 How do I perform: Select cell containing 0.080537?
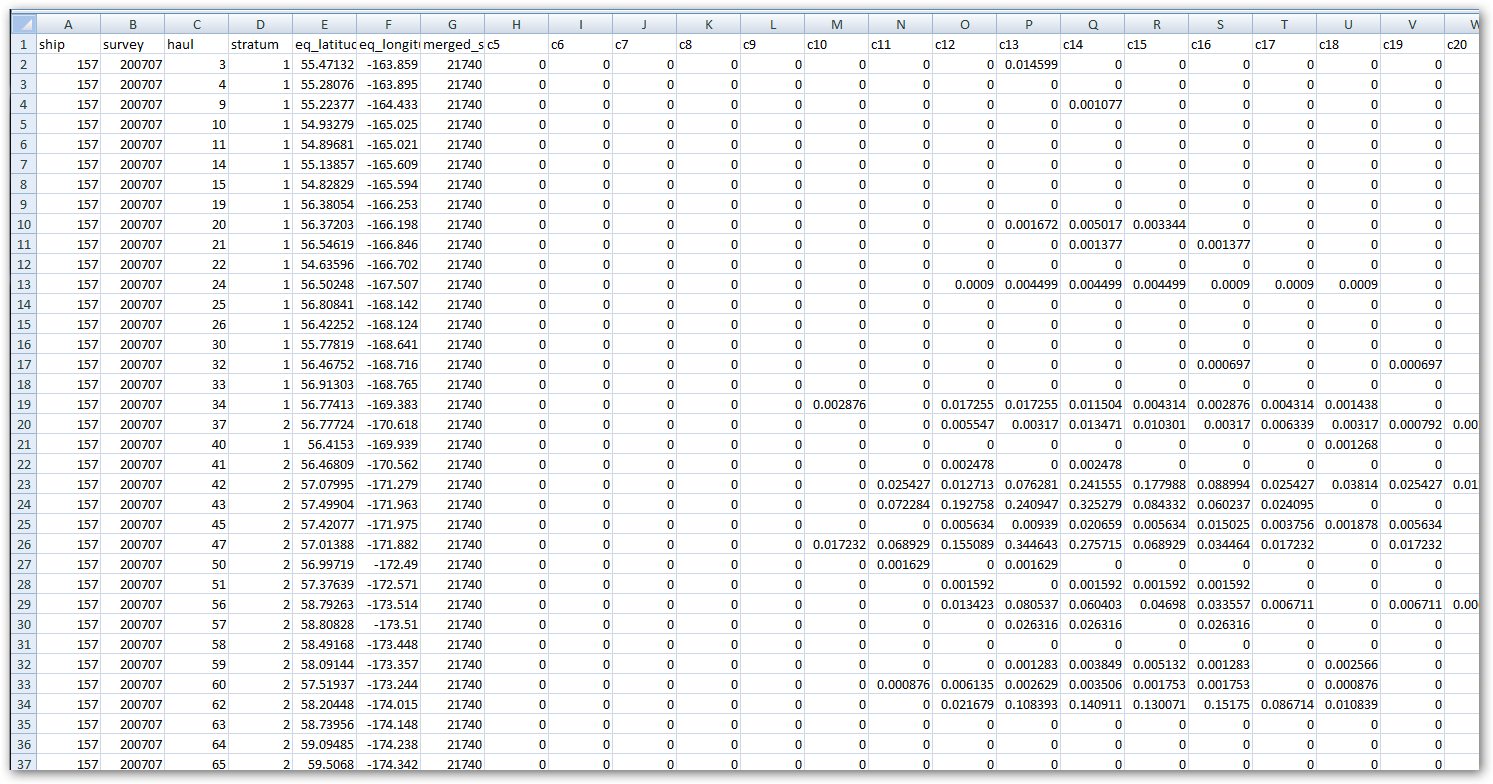pos(1028,604)
